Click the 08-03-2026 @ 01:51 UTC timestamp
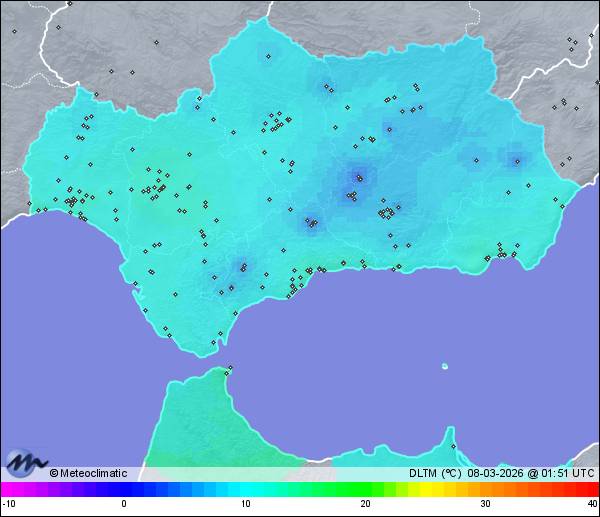Viewport: 600px width, 517px height. coord(530,474)
